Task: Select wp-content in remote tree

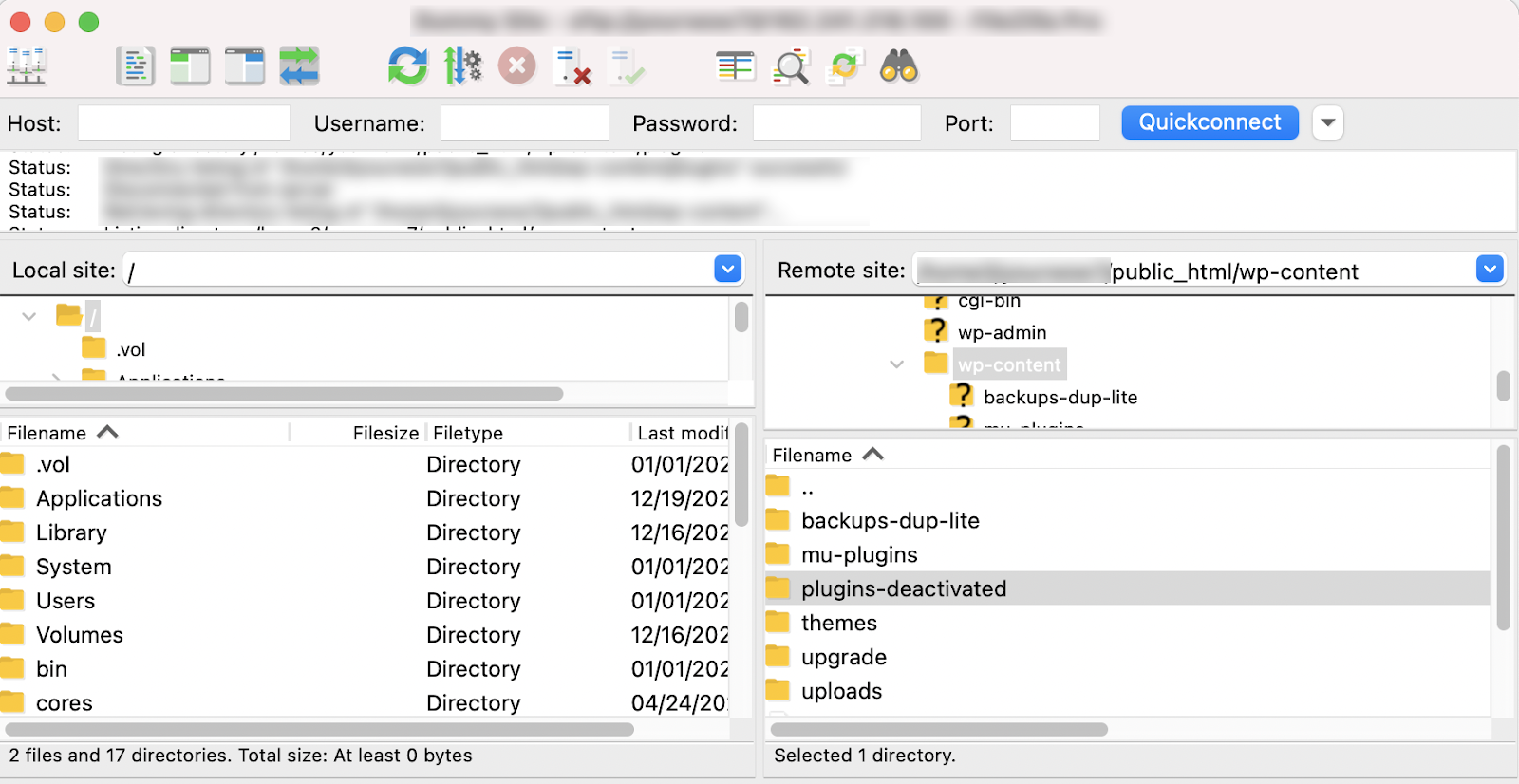Action: point(1009,364)
